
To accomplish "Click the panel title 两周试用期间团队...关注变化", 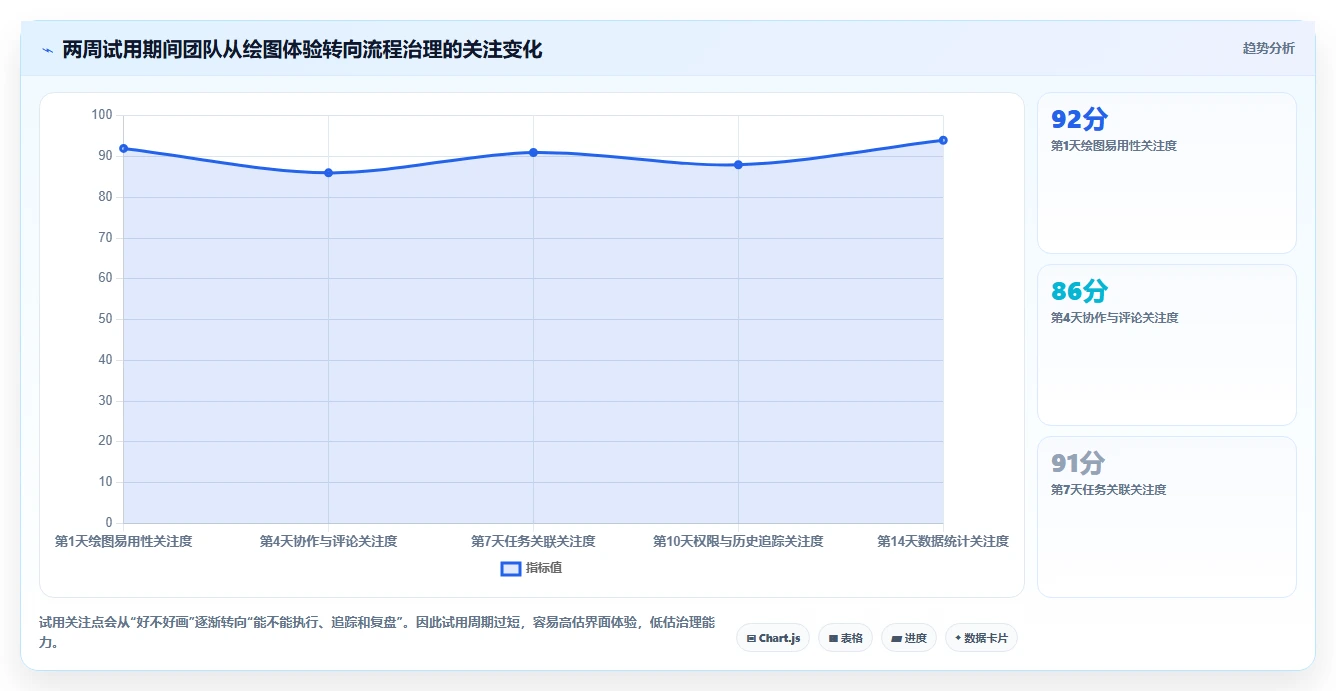I will point(302,49).
